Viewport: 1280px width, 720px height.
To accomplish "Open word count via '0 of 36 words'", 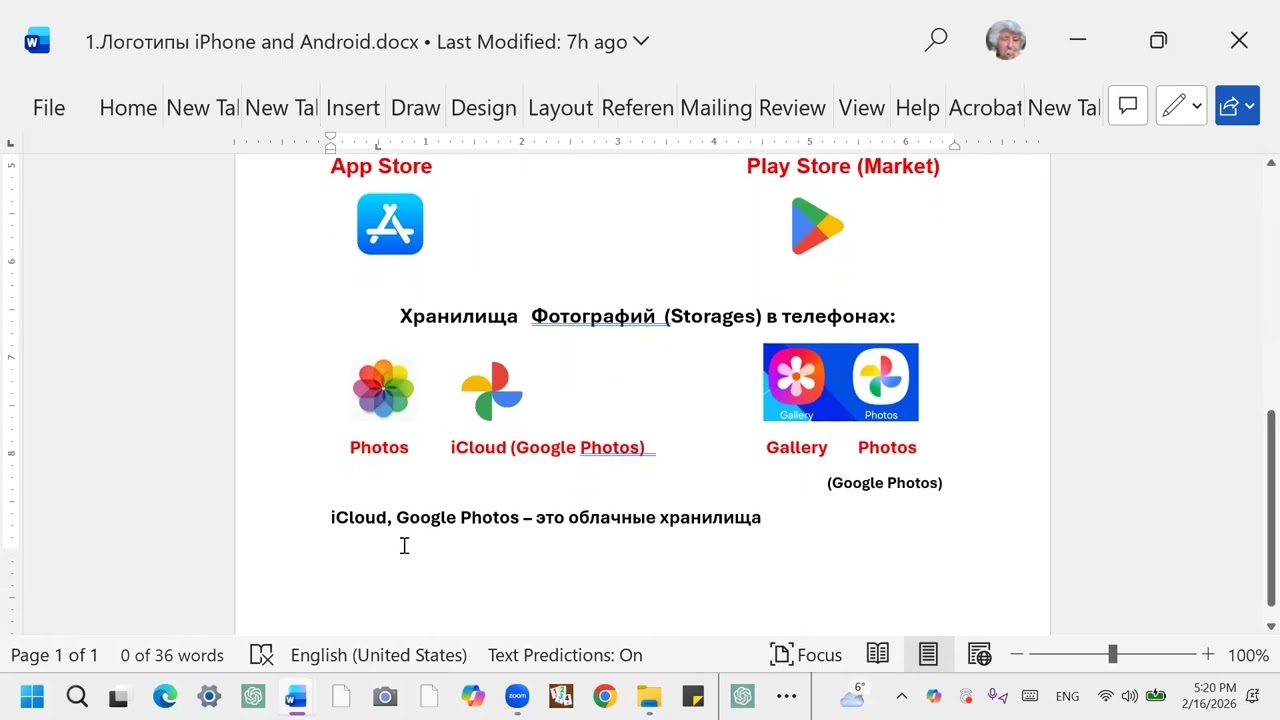I will tap(172, 655).
